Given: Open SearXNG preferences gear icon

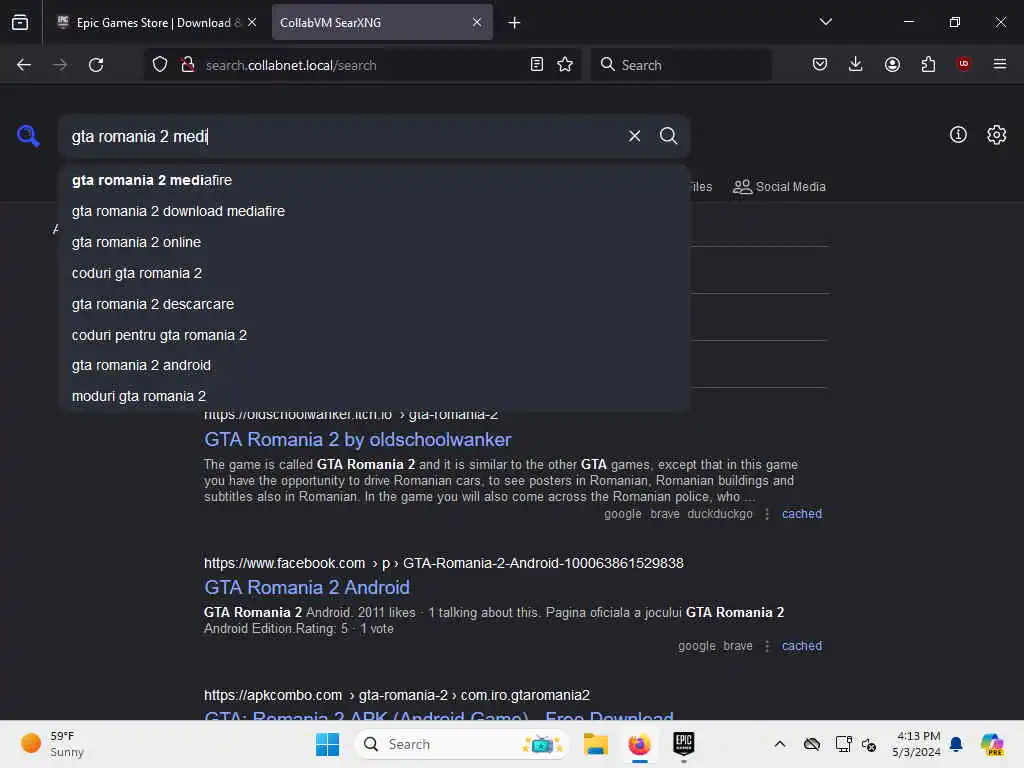Looking at the screenshot, I should coord(997,135).
